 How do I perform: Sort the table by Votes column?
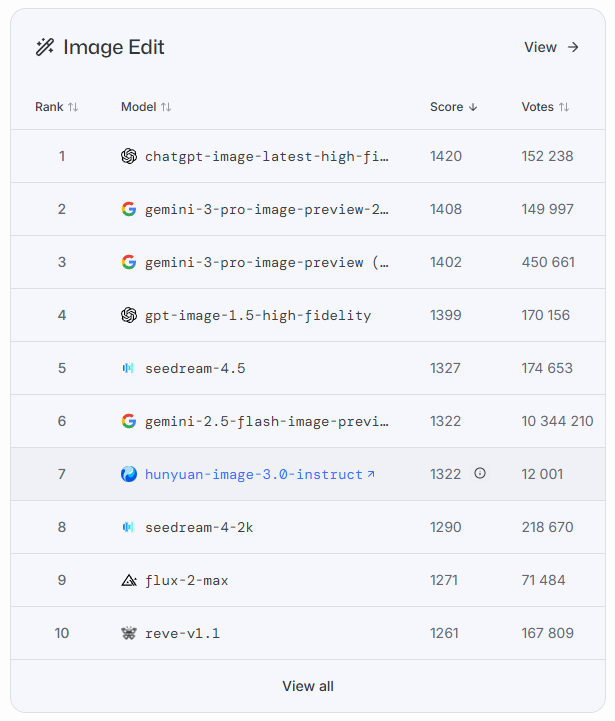[x=545, y=107]
